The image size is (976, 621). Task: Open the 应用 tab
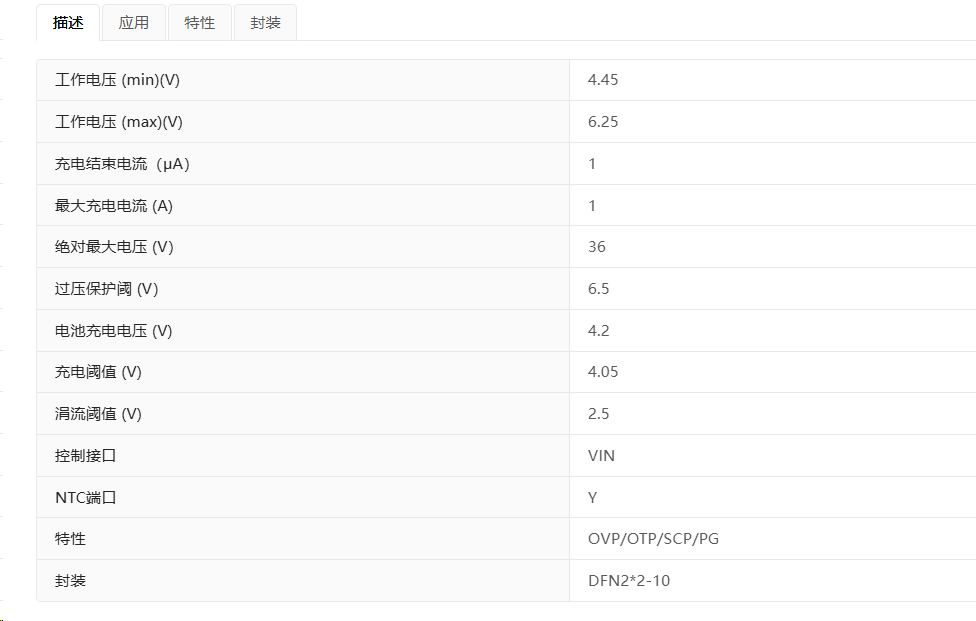click(134, 23)
